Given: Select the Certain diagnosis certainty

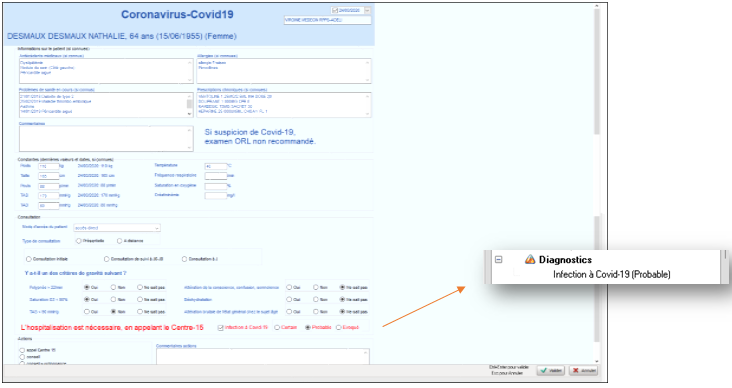Looking at the screenshot, I should point(277,328).
